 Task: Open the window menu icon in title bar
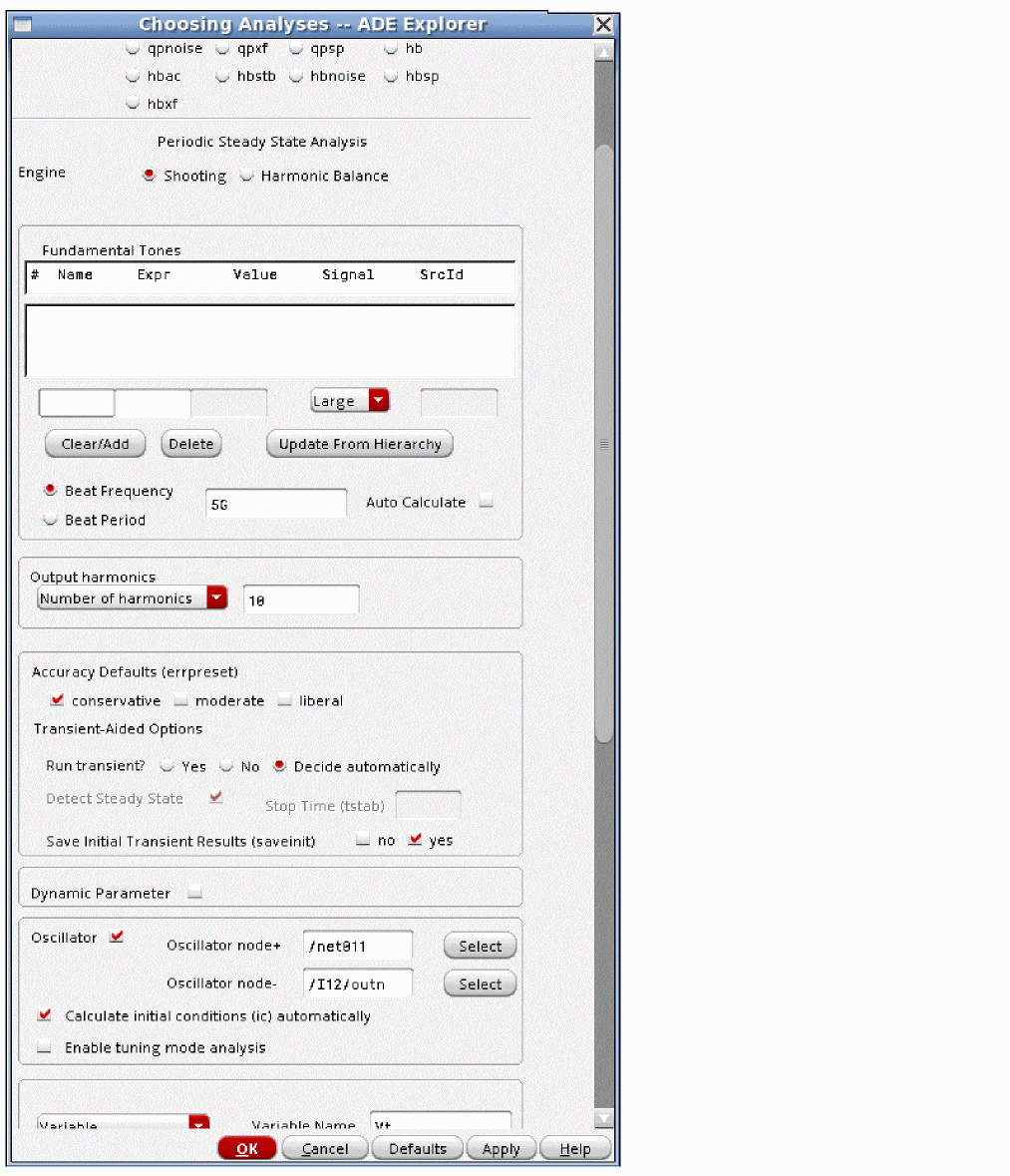(23, 25)
